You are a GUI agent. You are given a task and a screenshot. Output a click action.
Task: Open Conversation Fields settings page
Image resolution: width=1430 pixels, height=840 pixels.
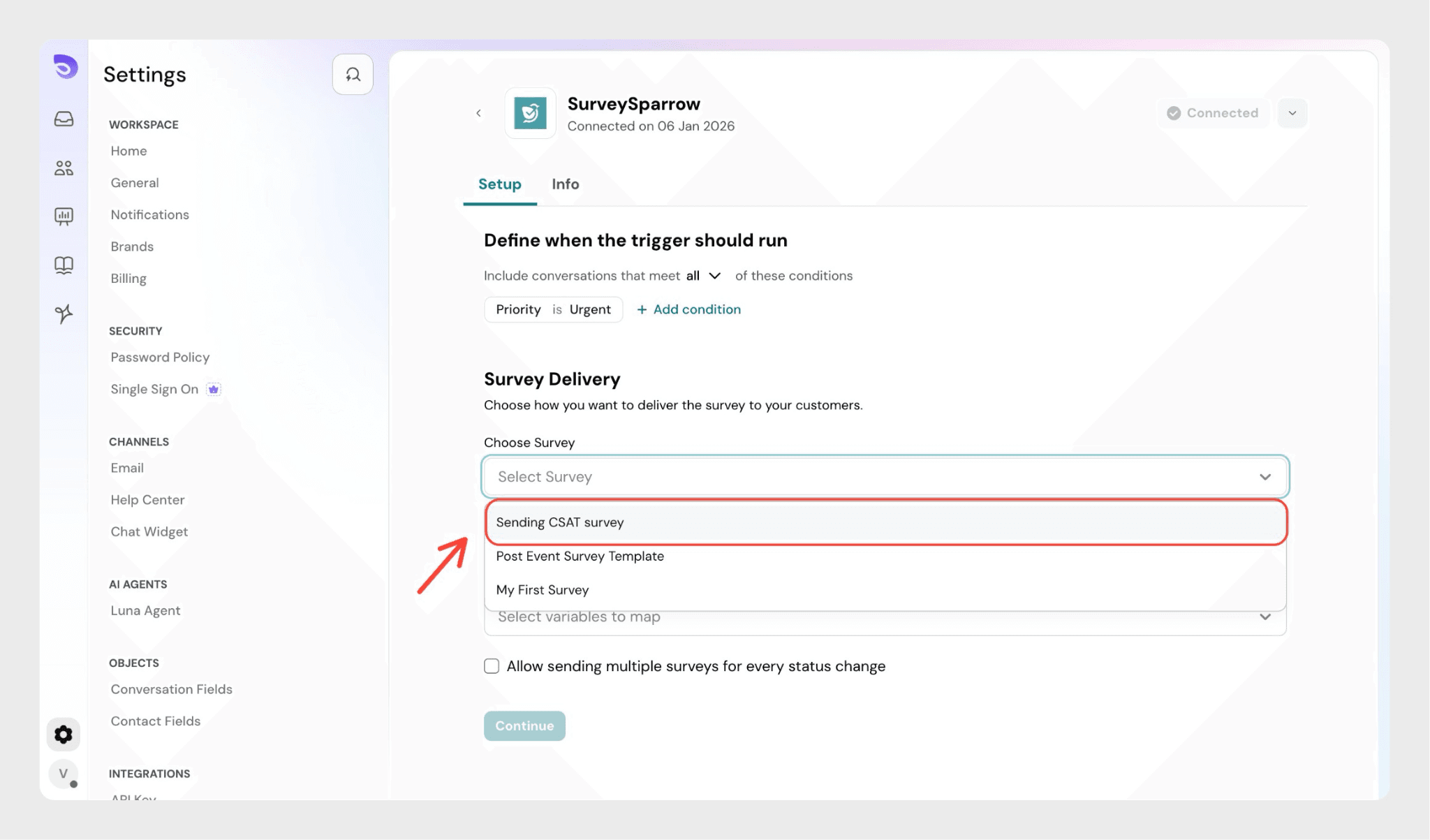(171, 689)
